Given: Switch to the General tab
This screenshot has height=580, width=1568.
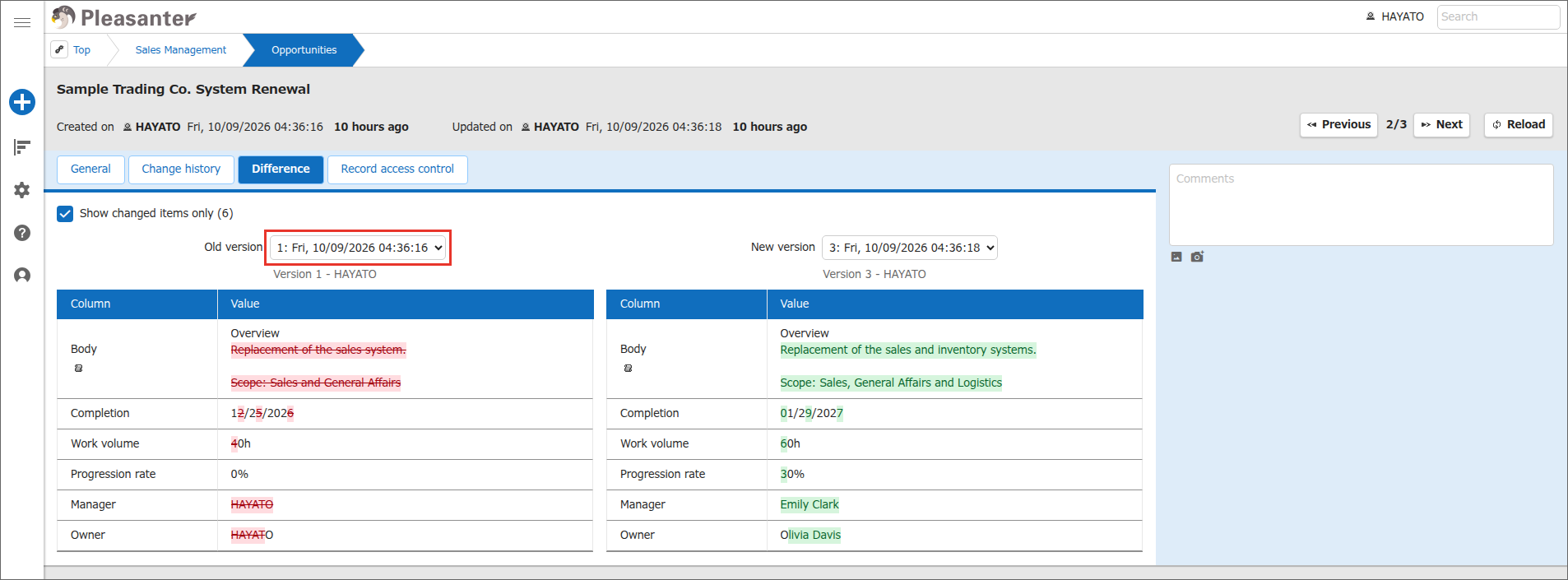Looking at the screenshot, I should (90, 169).
